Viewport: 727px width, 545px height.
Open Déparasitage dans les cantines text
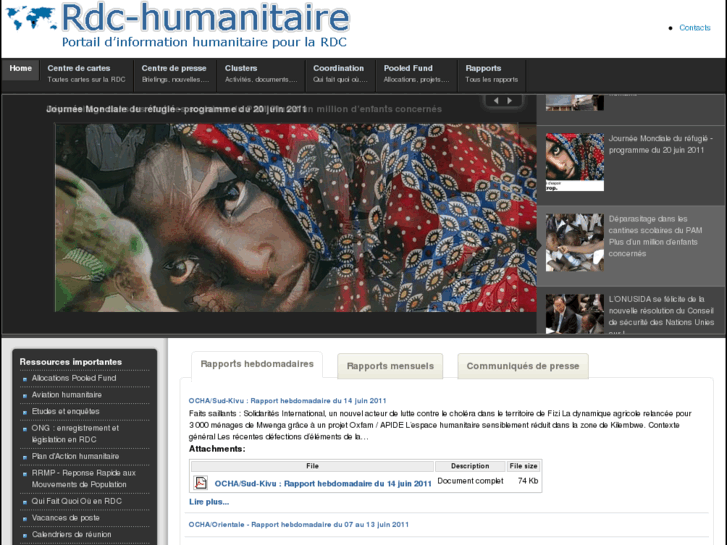pos(655,236)
